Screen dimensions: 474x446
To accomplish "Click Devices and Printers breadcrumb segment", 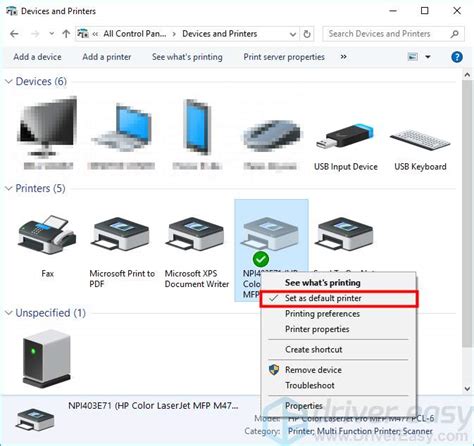I will [220, 34].
